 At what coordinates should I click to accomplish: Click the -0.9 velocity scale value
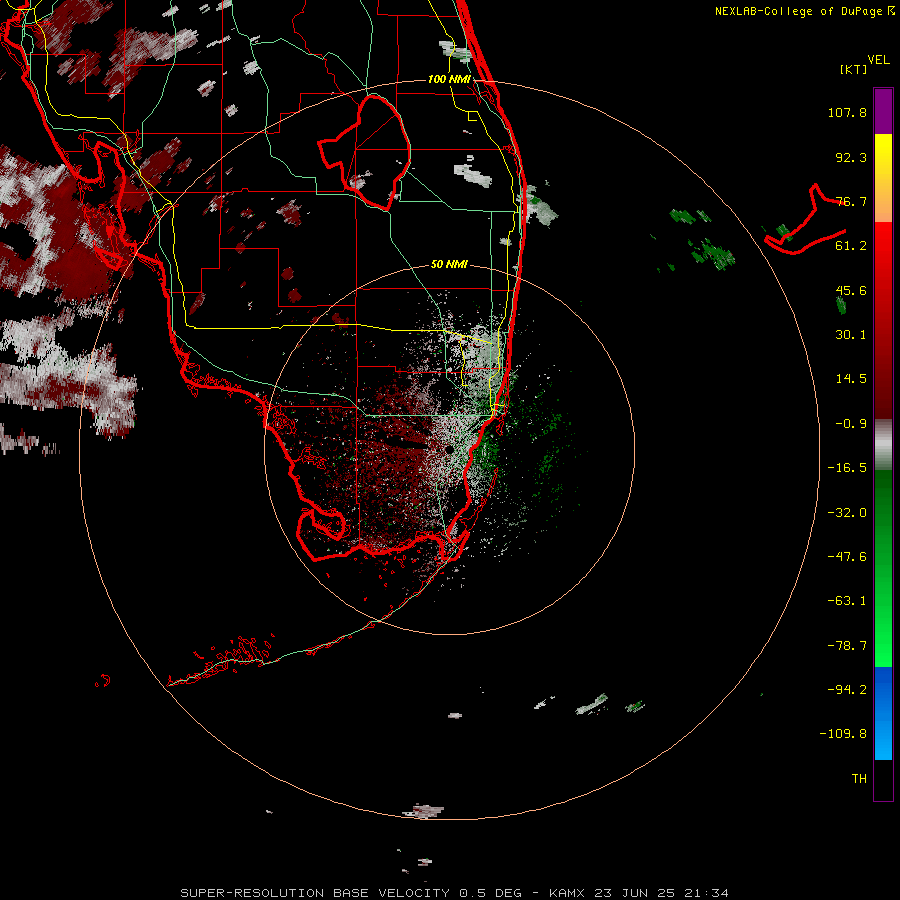pos(851,424)
